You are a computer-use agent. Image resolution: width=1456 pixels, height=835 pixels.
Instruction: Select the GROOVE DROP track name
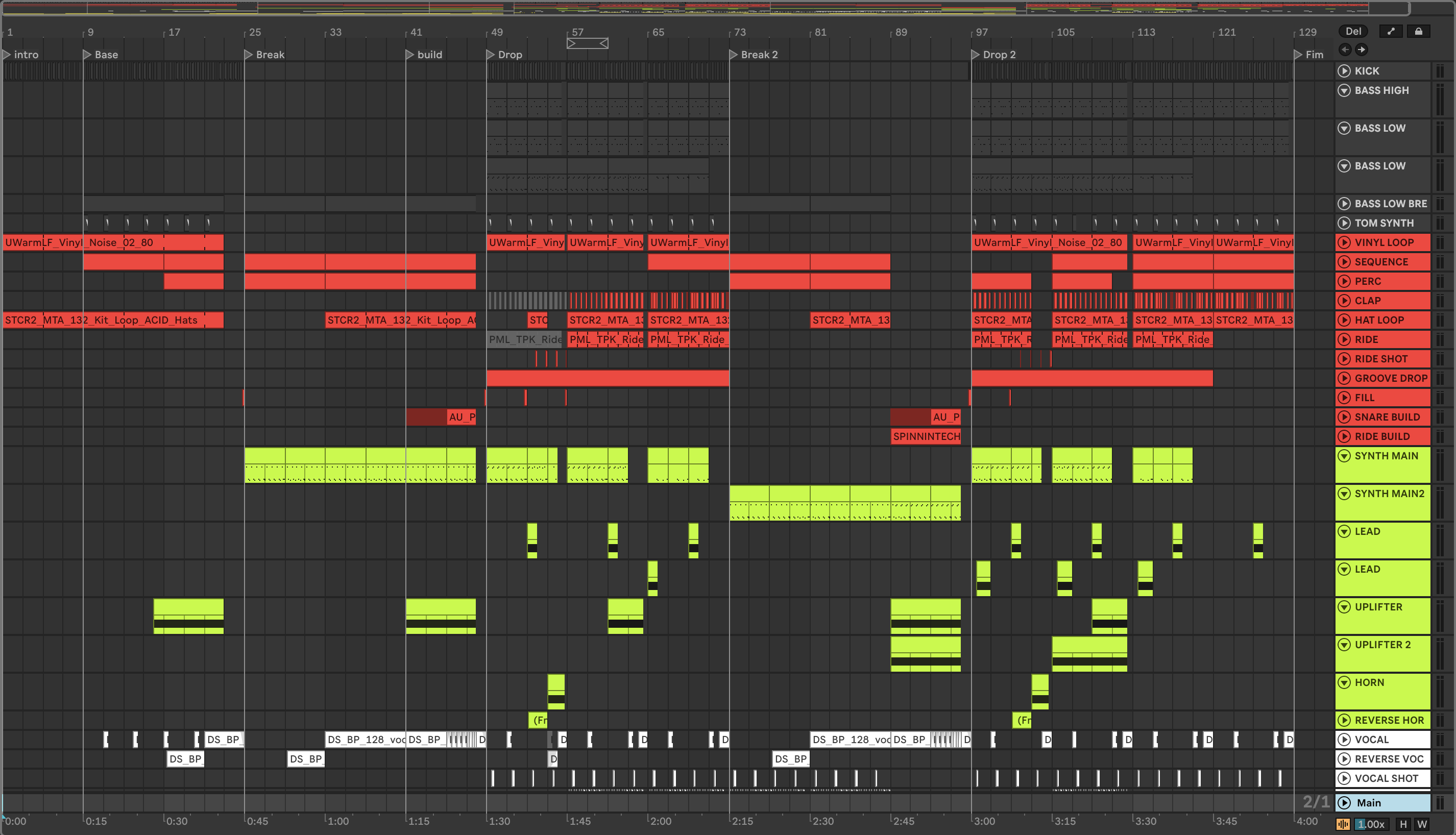tap(1391, 379)
